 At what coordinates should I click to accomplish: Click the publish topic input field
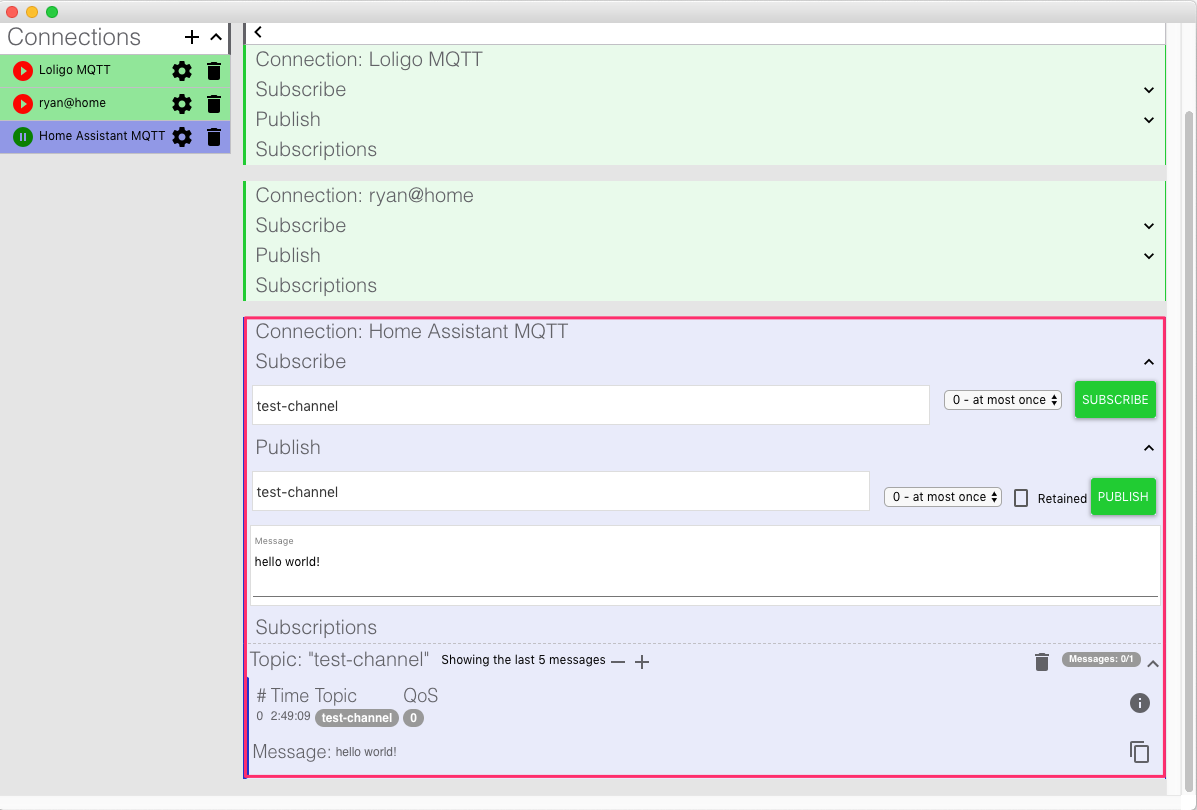560,492
